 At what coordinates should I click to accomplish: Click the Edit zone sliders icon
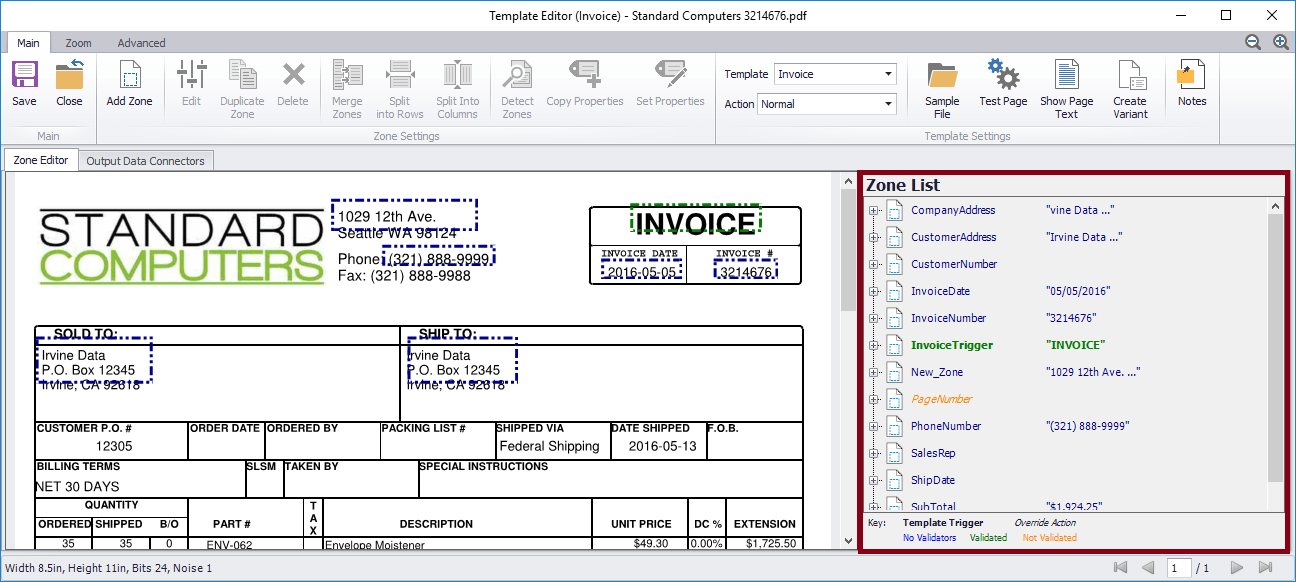click(x=191, y=76)
